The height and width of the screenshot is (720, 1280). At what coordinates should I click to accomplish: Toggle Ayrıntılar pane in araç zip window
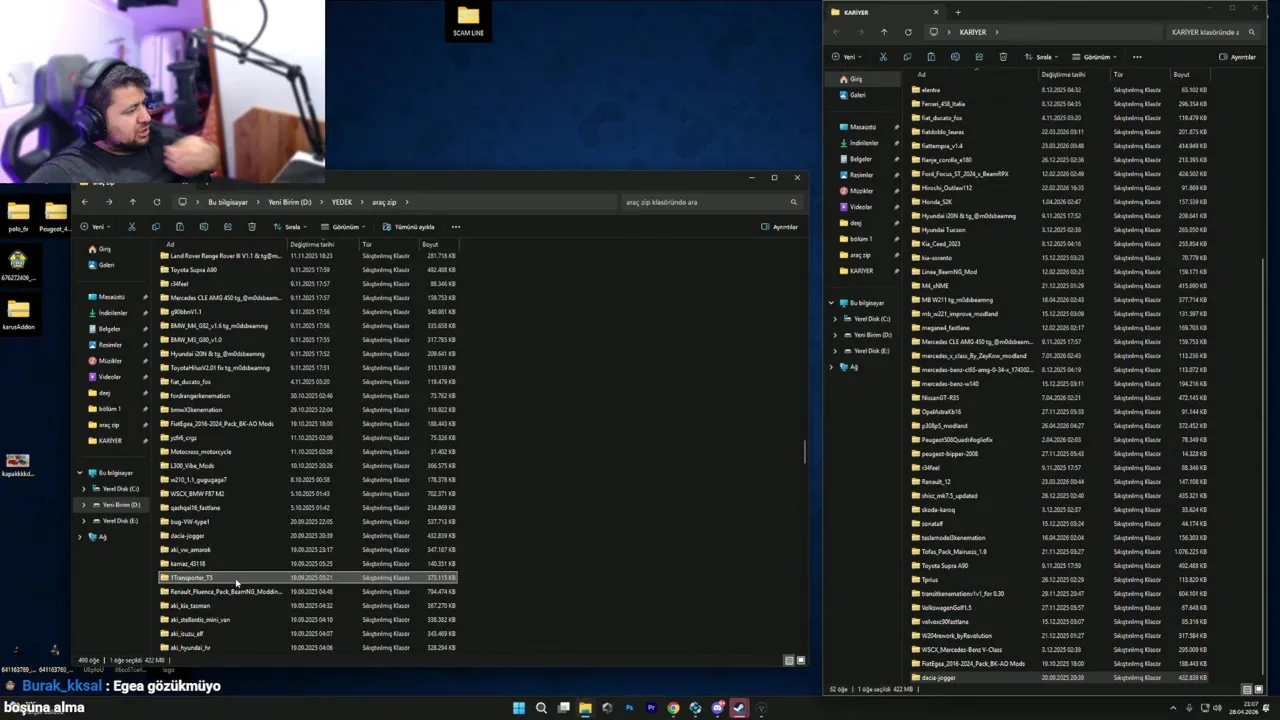point(780,227)
